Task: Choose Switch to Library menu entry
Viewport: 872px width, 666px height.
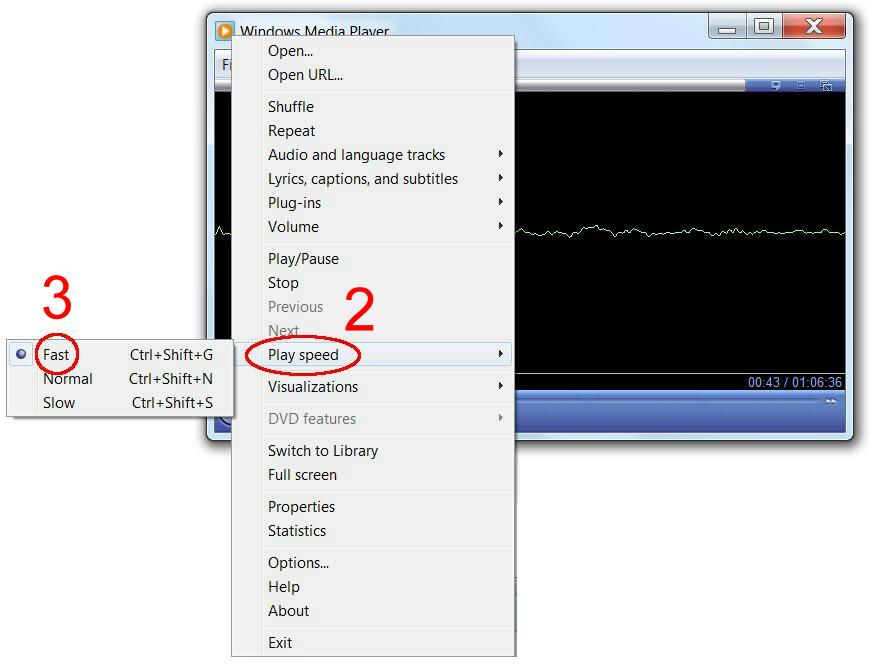Action: [x=323, y=451]
